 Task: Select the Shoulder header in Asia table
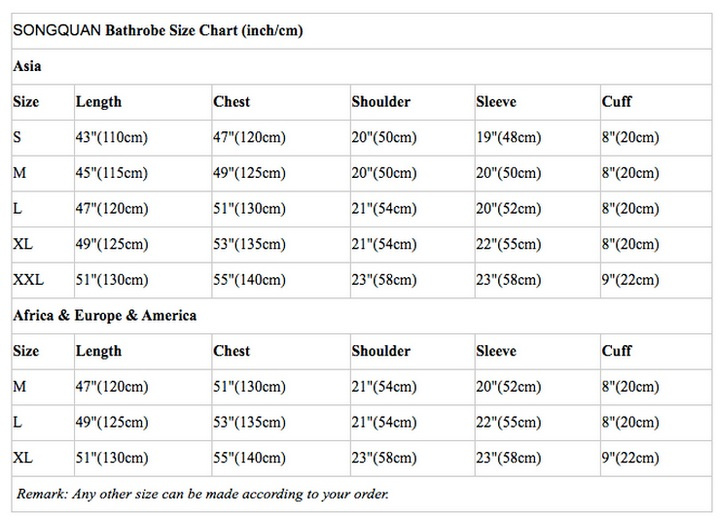tap(381, 101)
